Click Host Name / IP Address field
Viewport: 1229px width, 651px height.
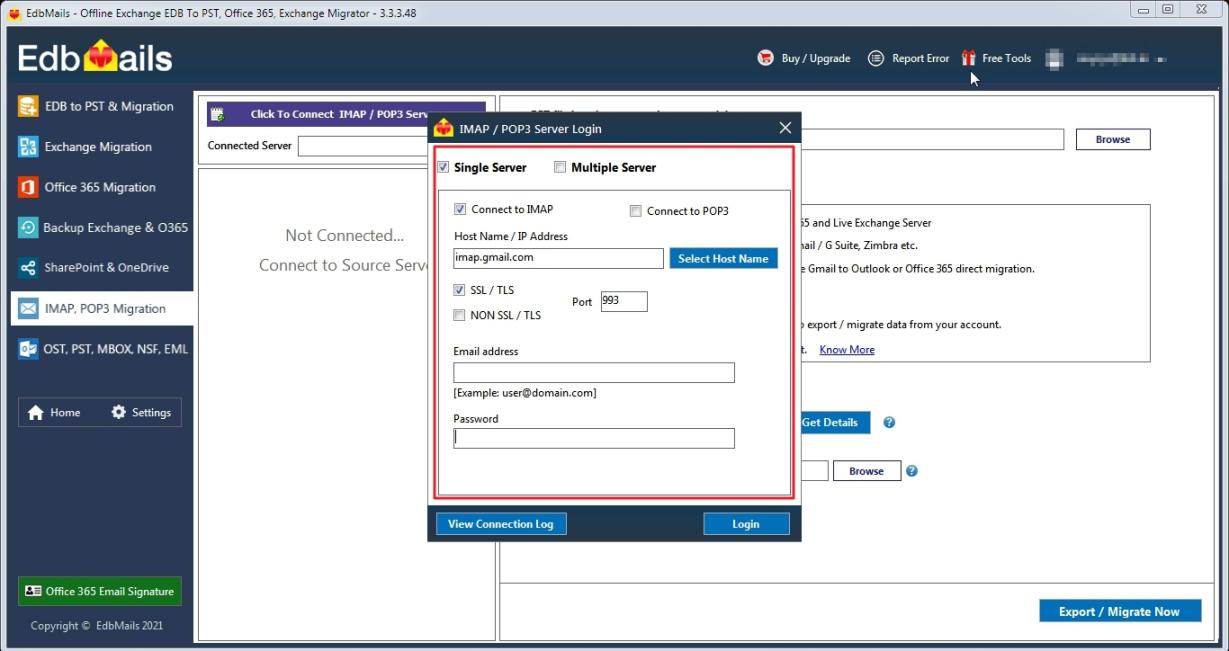tap(558, 258)
